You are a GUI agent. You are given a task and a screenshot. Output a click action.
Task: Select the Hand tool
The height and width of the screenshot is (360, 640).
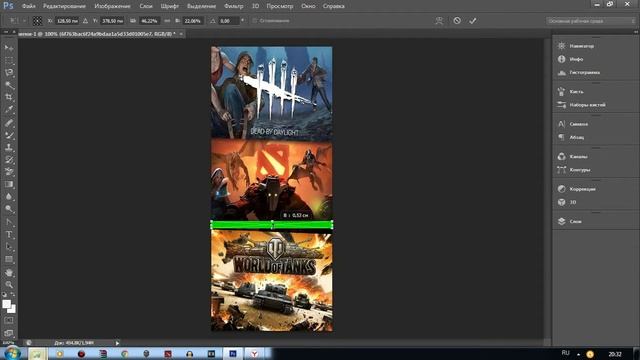[x=9, y=272]
